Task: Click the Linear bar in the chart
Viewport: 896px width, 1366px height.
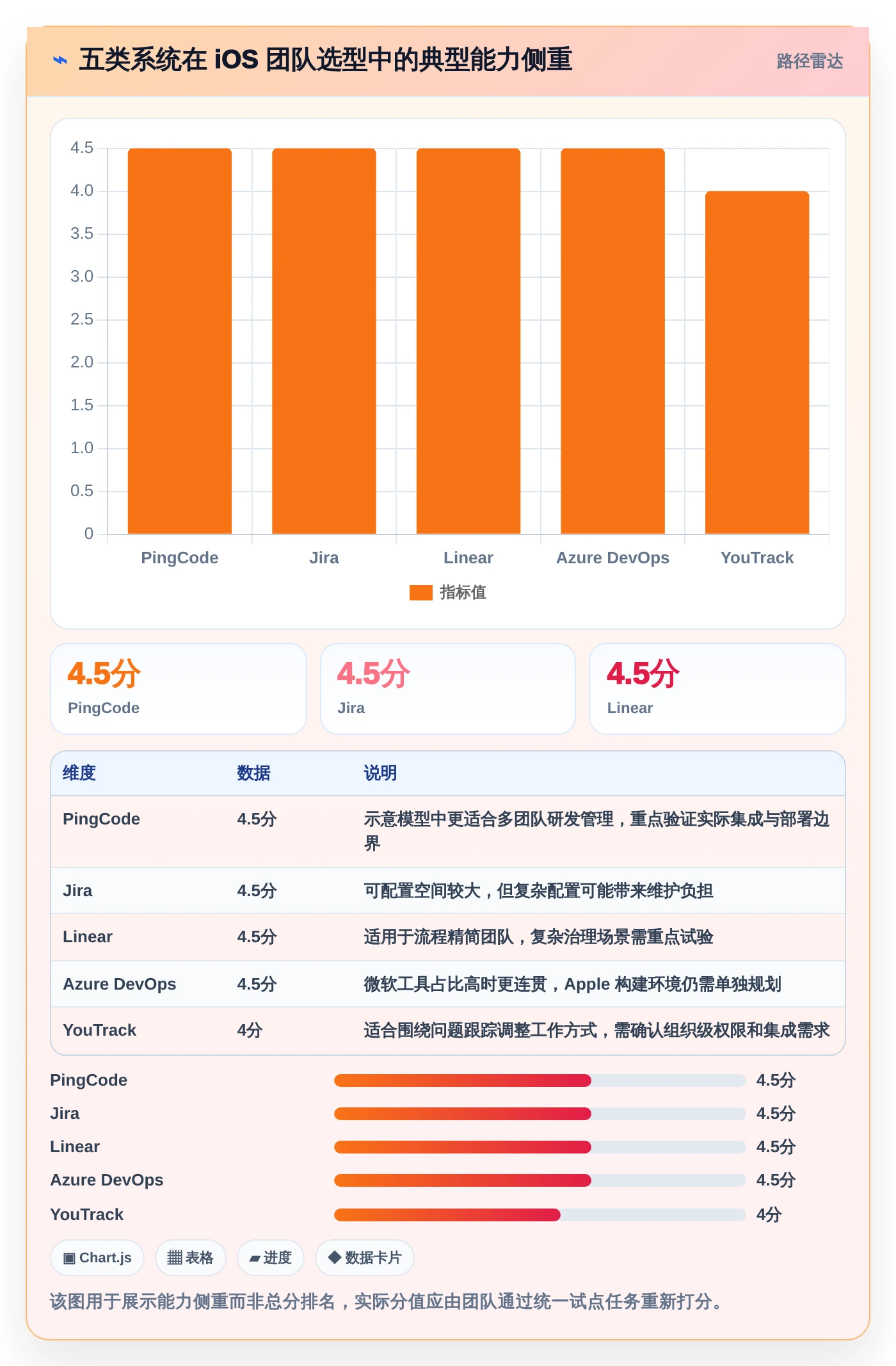Action: [468, 341]
